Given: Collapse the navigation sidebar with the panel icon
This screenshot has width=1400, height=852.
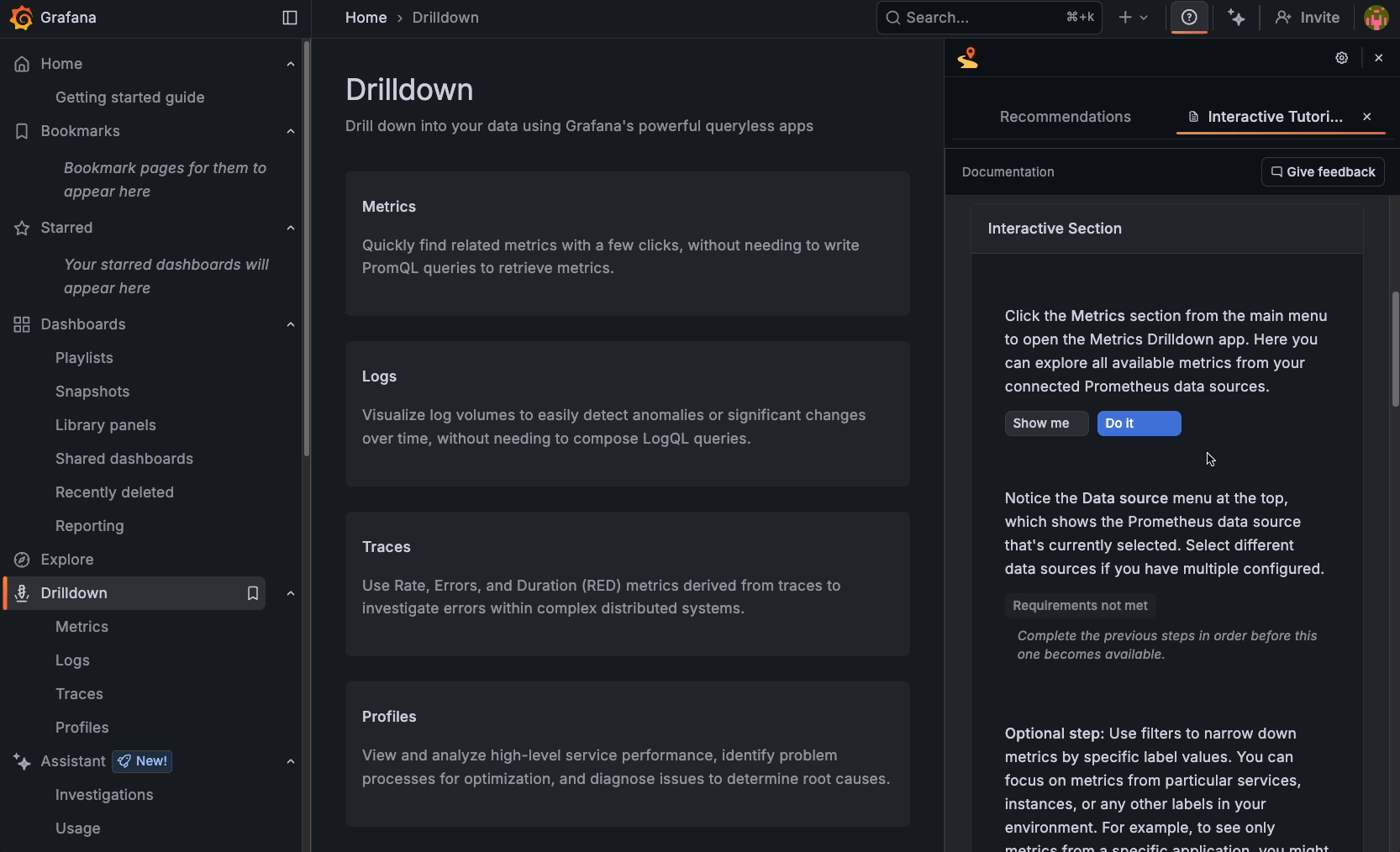Looking at the screenshot, I should coord(289,17).
